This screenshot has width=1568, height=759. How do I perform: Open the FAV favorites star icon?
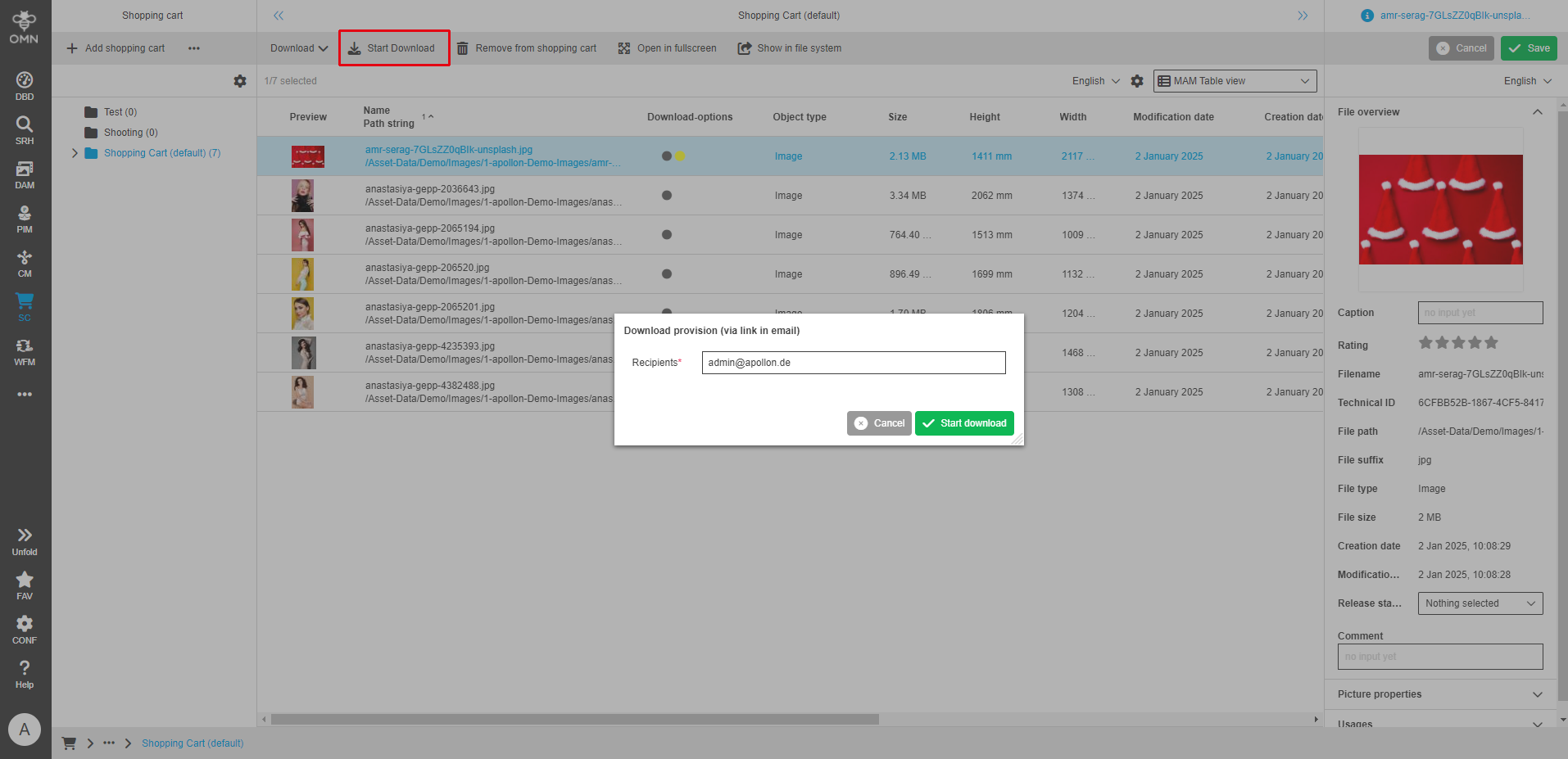pos(25,585)
